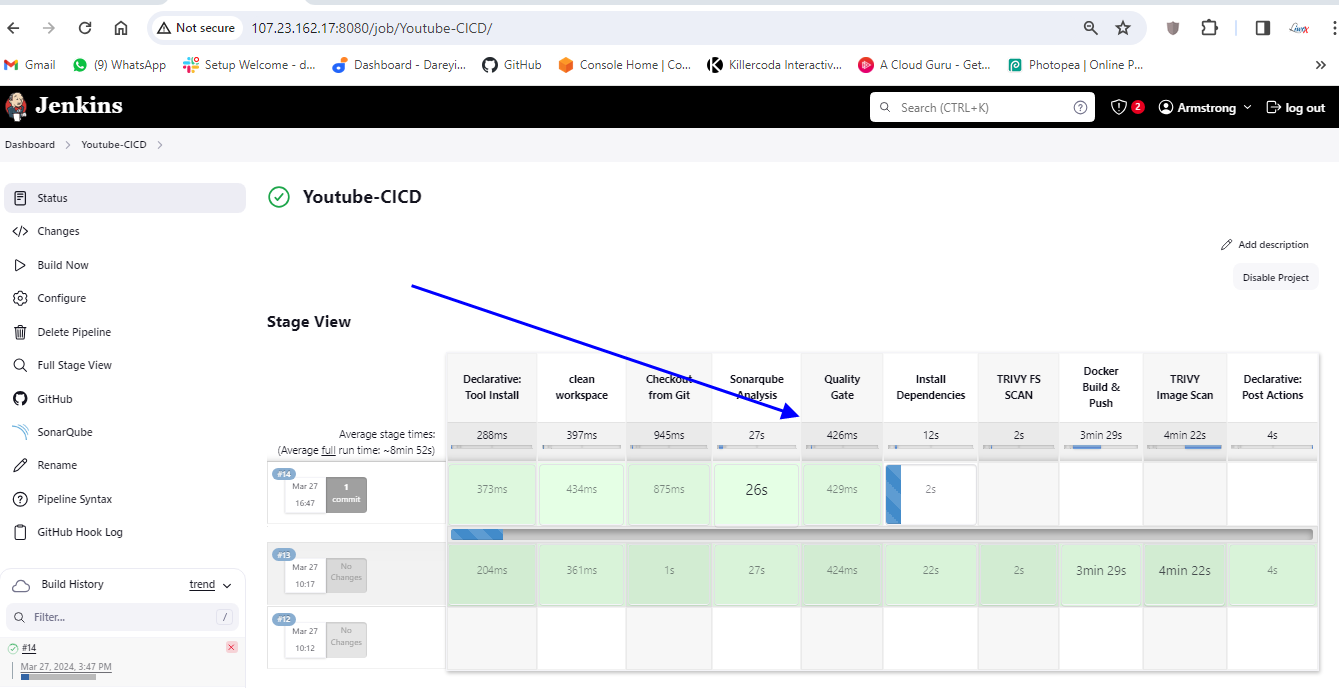
Task: Bookmark page with the star icon
Action: click(x=1123, y=28)
